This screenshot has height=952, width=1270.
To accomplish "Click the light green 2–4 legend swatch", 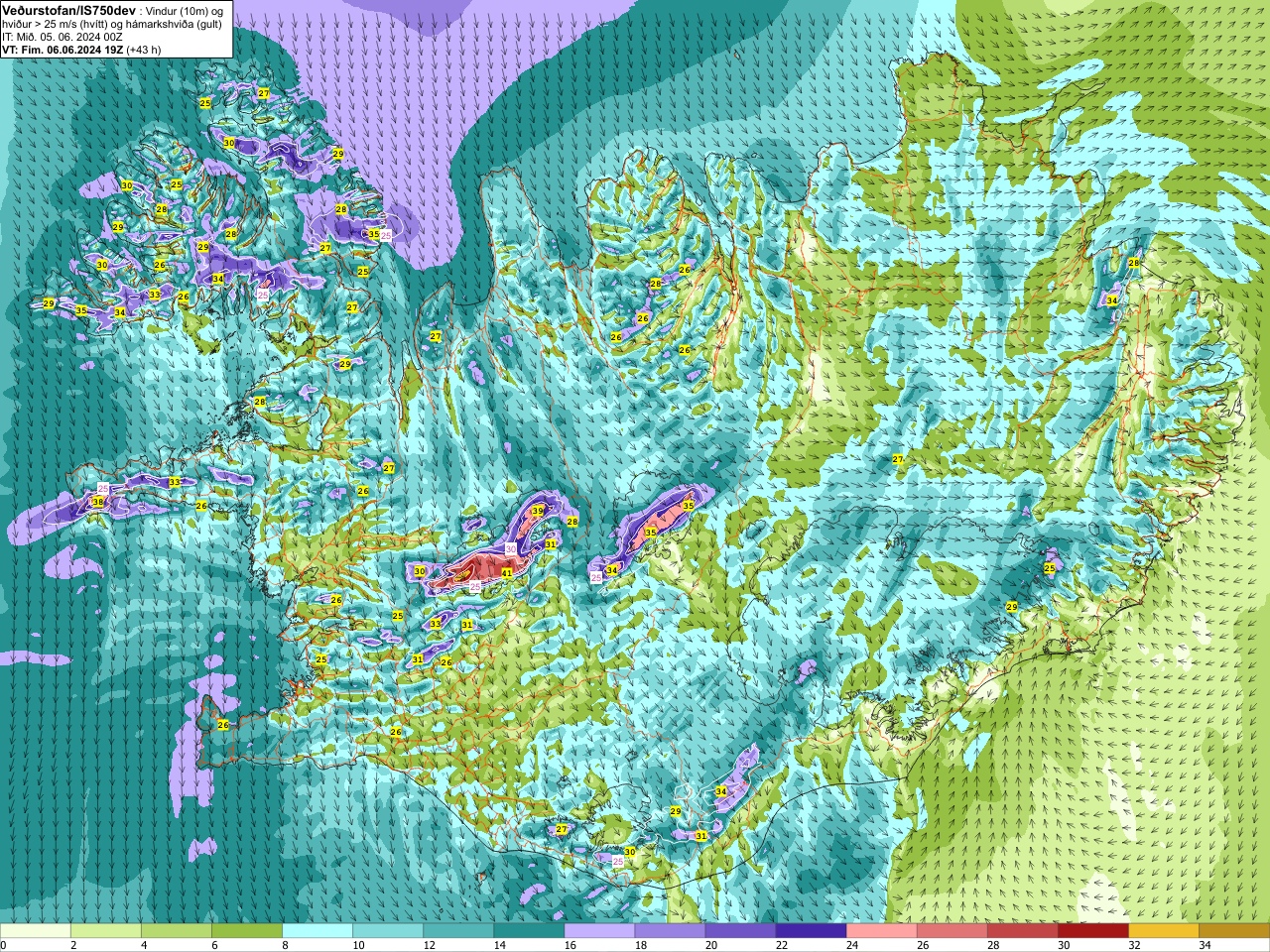I will 106,931.
